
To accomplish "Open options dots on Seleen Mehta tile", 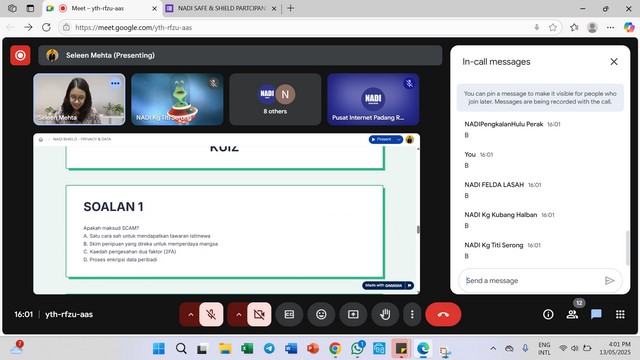I will pos(115,83).
